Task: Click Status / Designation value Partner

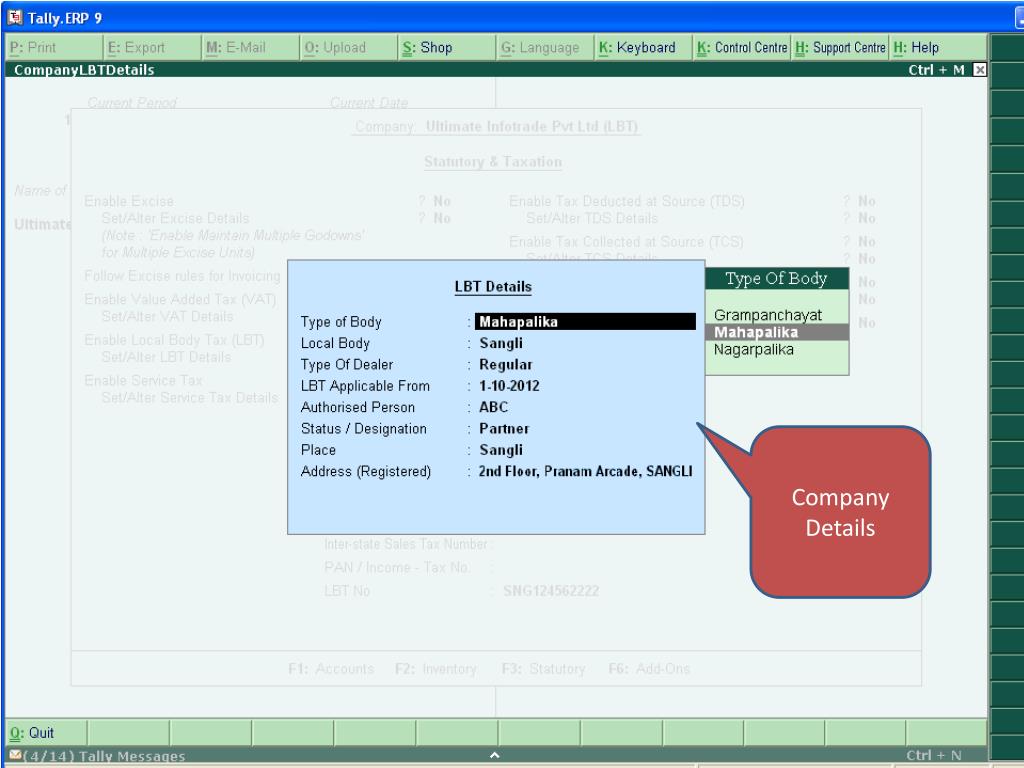Action: click(504, 428)
